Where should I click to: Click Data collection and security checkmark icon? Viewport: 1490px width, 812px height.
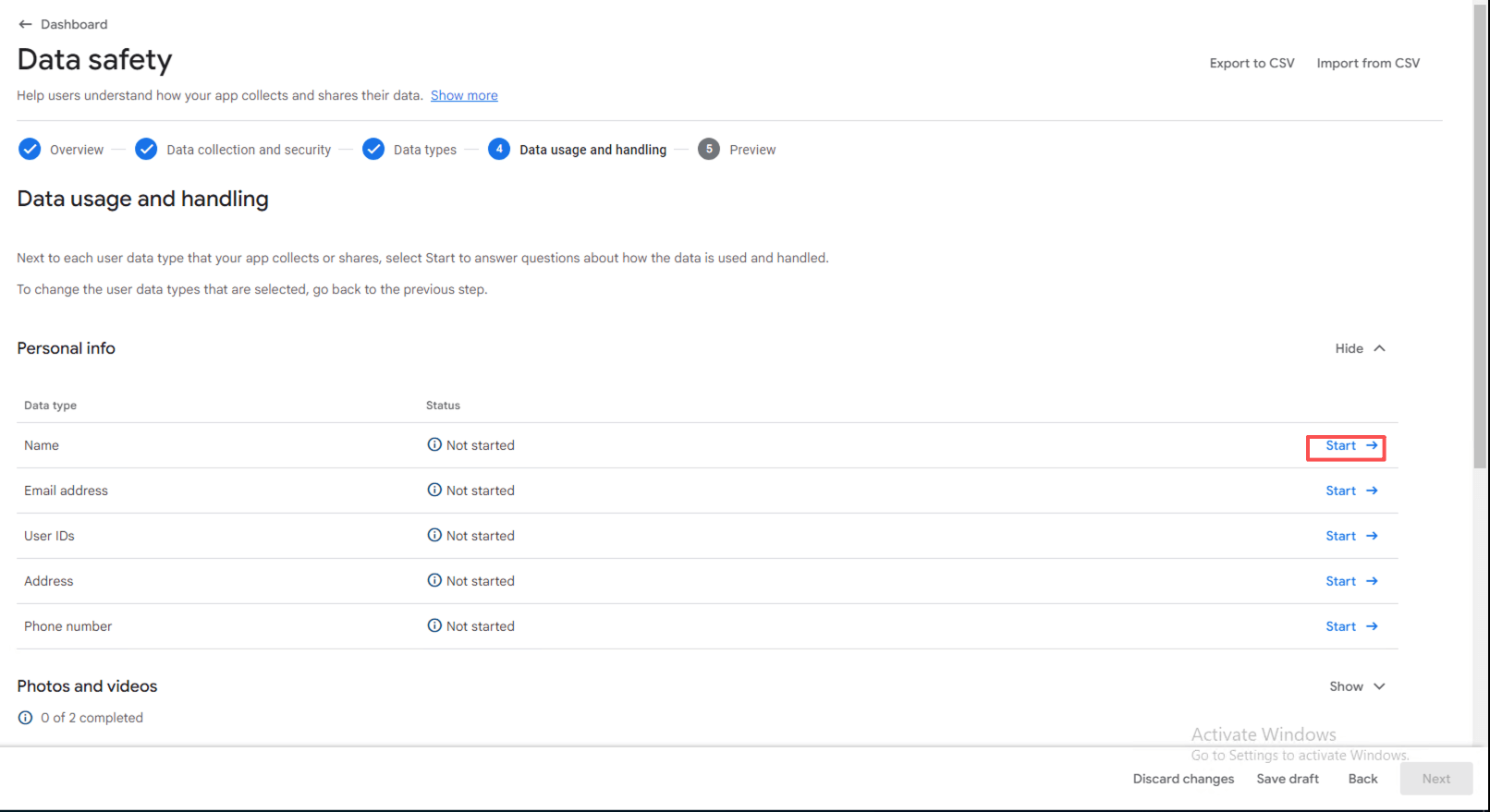click(146, 149)
